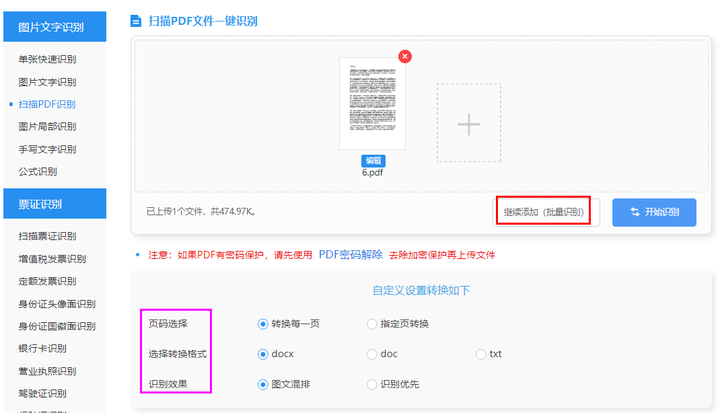Click the 自定义设置转换如下 heading
Image resolution: width=720 pixels, height=413 pixels.
(x=421, y=290)
